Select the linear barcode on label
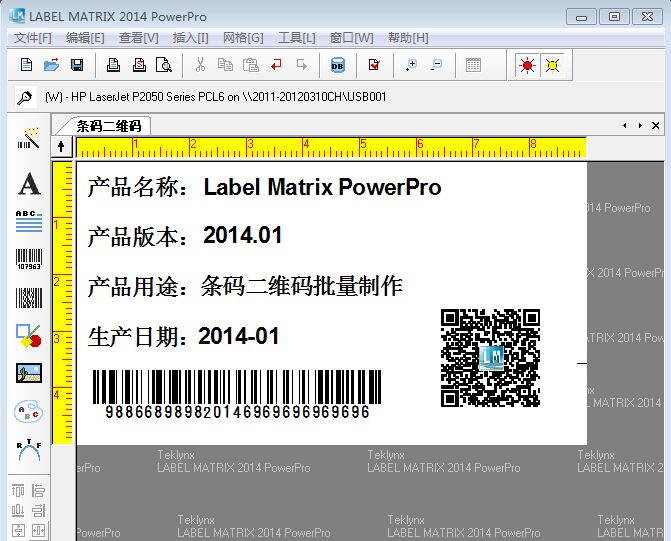 pos(237,394)
